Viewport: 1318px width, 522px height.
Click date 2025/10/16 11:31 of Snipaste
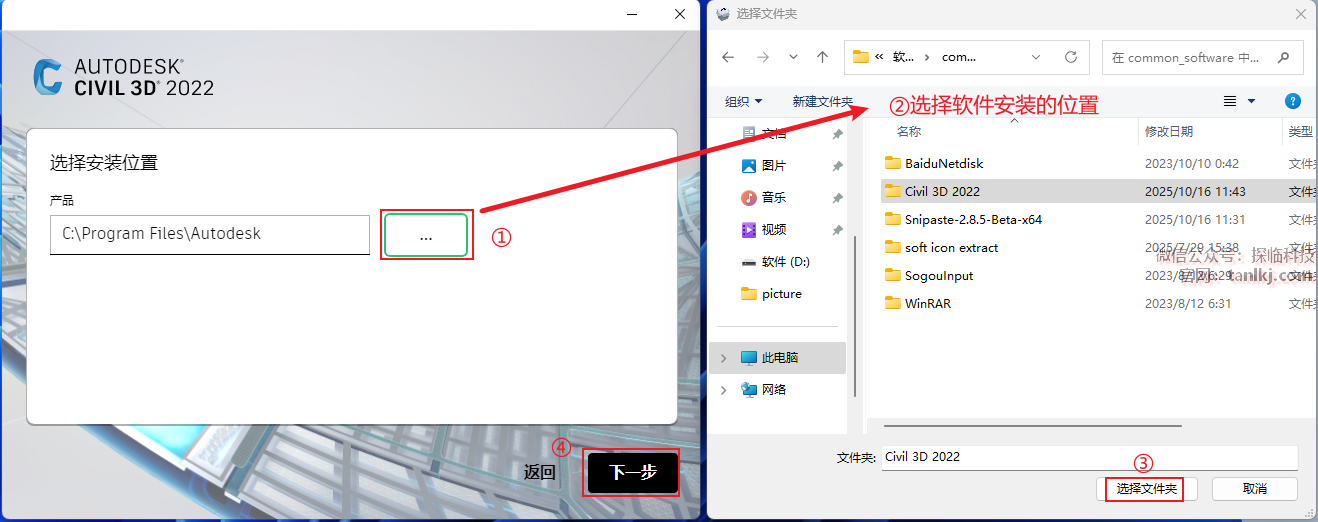tap(1195, 219)
